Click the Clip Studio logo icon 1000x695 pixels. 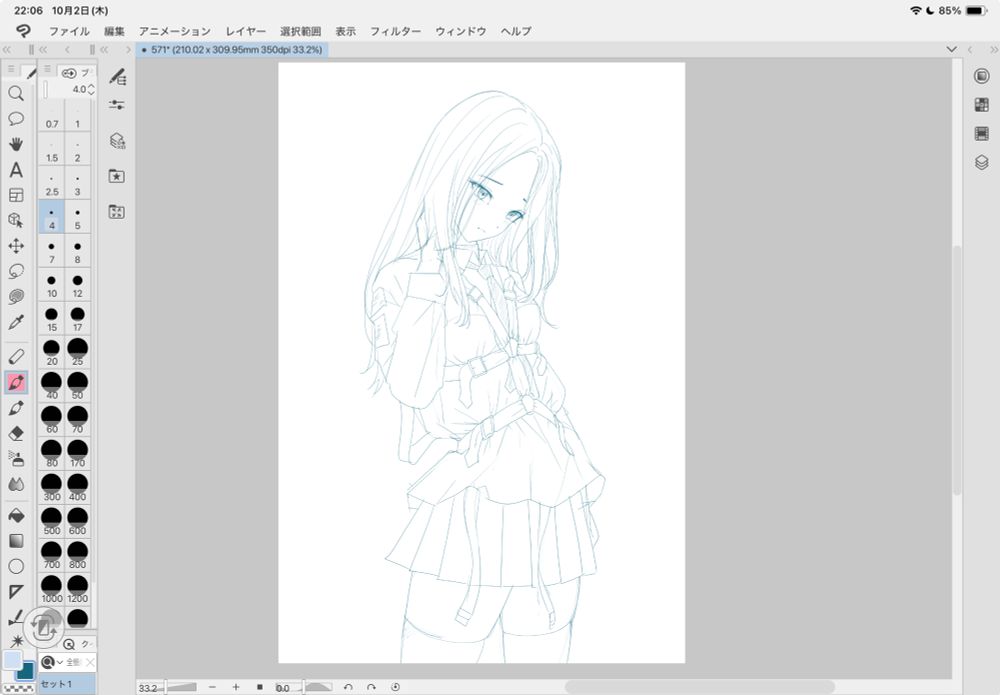[23, 31]
